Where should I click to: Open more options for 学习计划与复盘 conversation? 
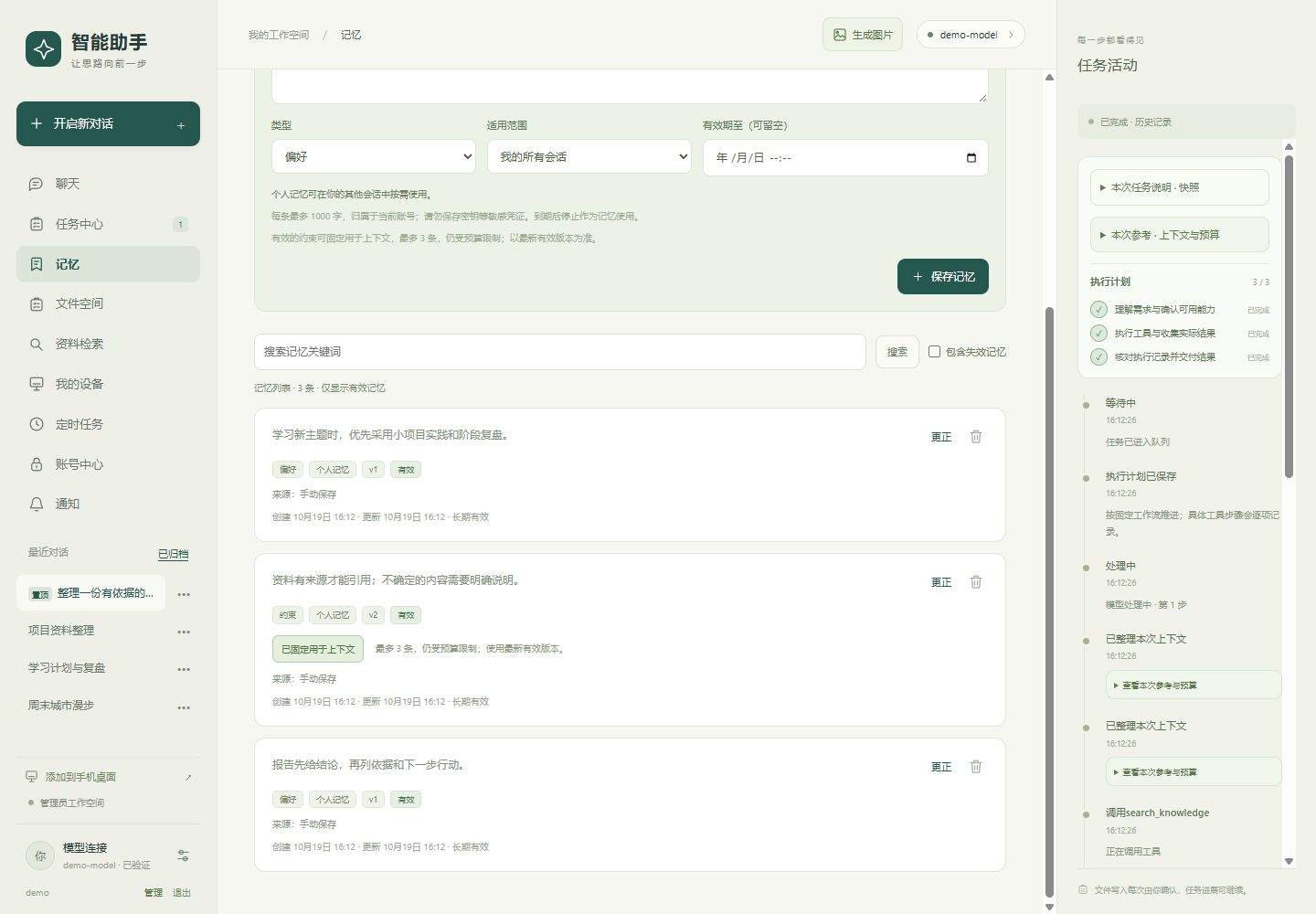pos(184,669)
